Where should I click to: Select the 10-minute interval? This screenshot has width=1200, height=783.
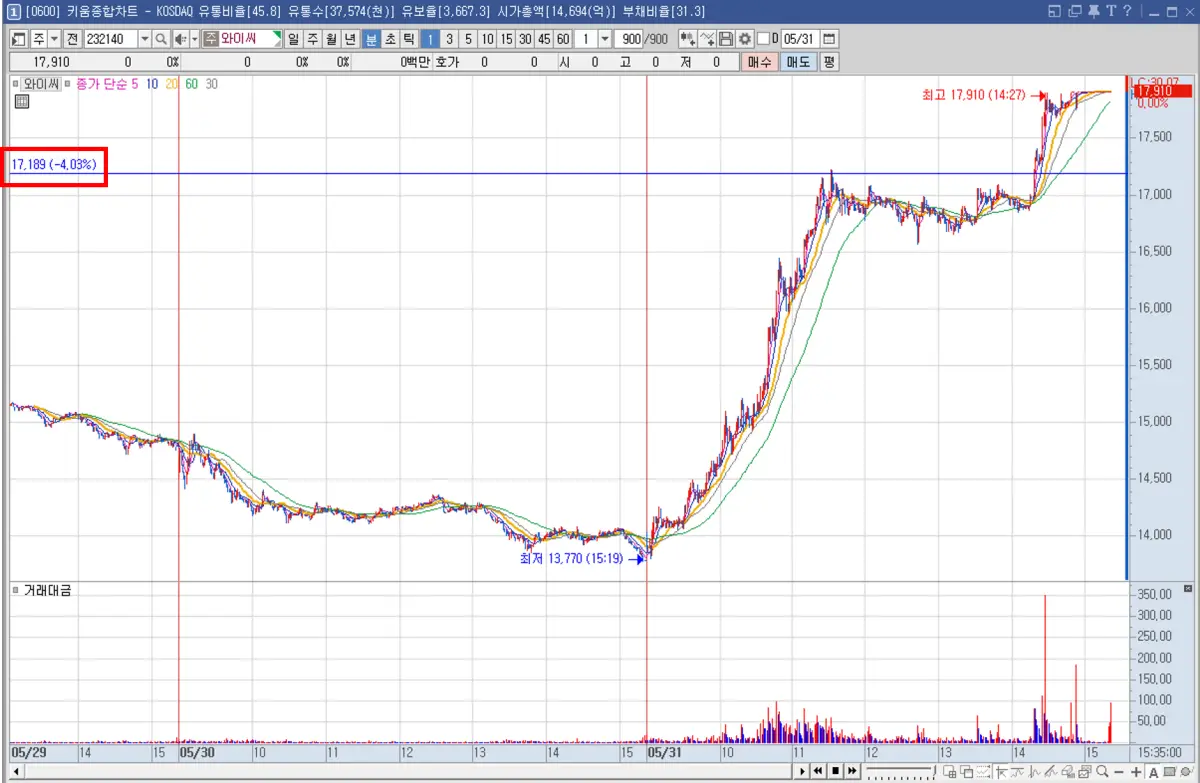pos(488,39)
